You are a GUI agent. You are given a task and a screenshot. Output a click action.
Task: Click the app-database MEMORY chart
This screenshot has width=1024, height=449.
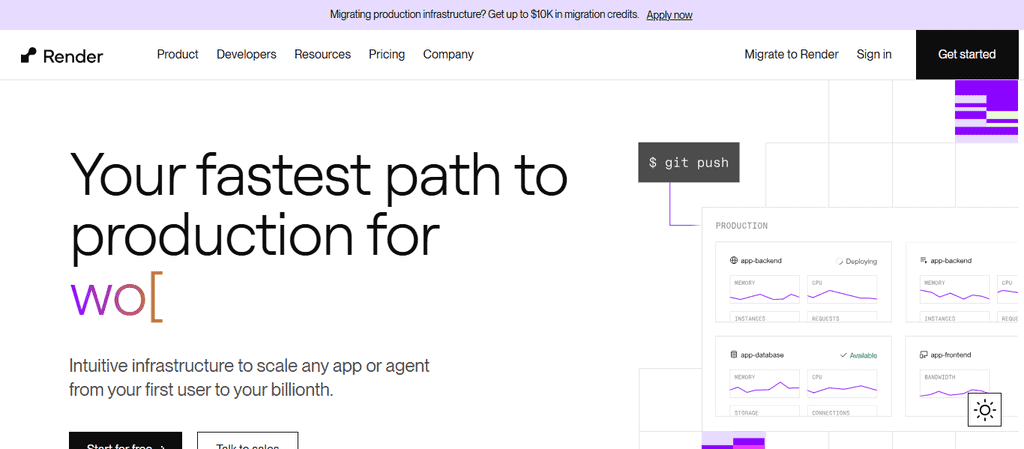click(x=764, y=383)
